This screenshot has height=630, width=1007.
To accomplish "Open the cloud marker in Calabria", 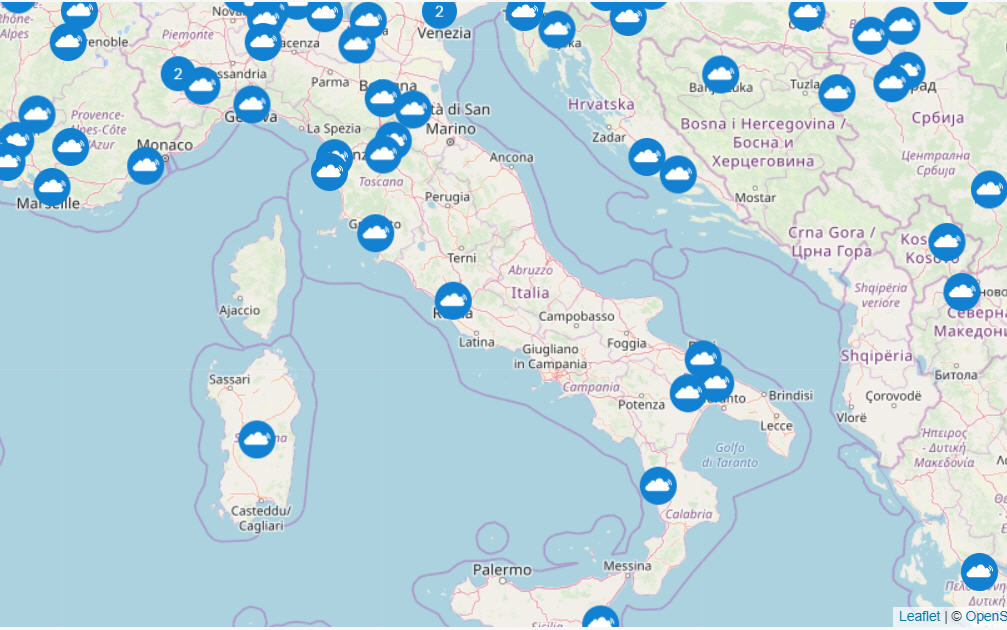I will click(658, 486).
